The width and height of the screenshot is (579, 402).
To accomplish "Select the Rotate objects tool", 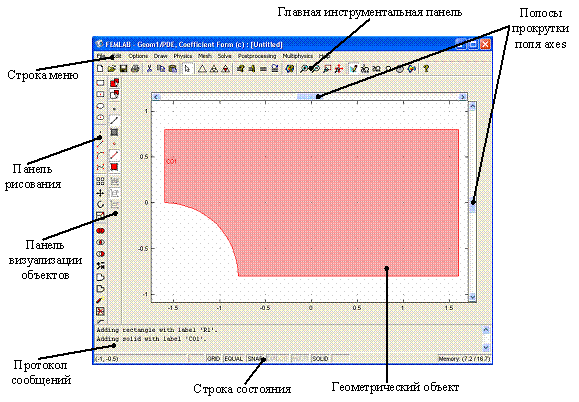I will pyautogui.click(x=100, y=205).
